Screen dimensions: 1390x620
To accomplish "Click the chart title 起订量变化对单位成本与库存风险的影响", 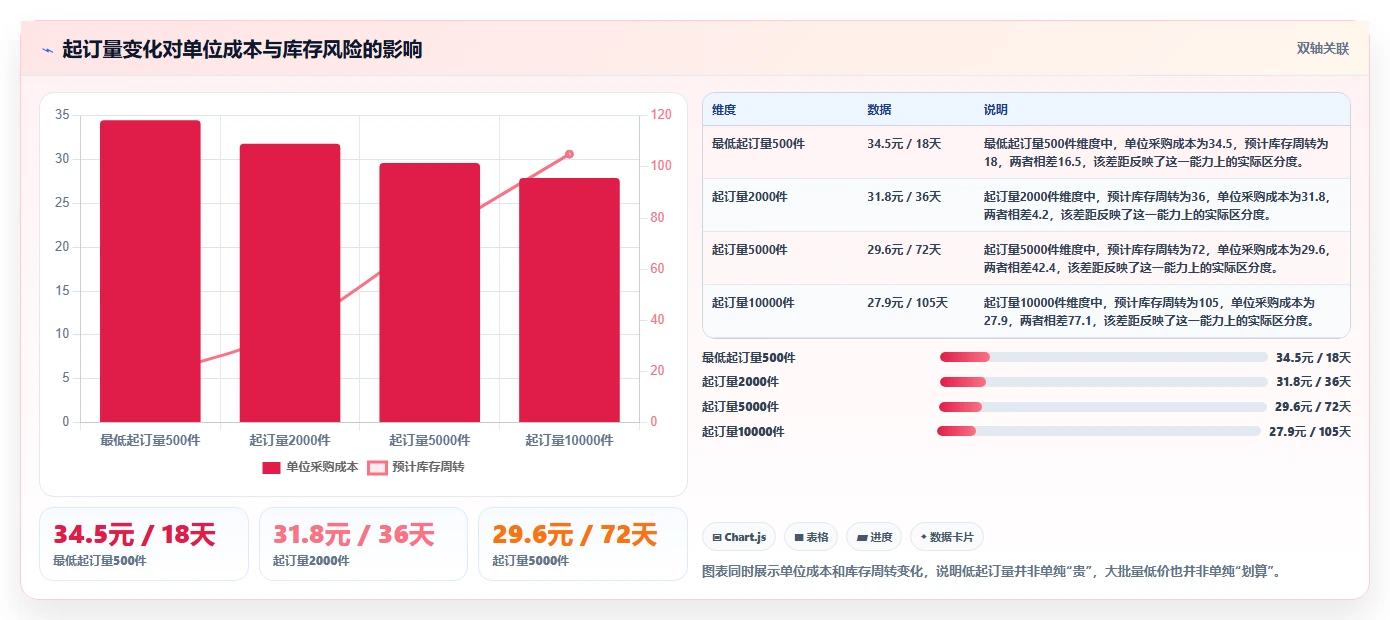I will pyautogui.click(x=243, y=50).
